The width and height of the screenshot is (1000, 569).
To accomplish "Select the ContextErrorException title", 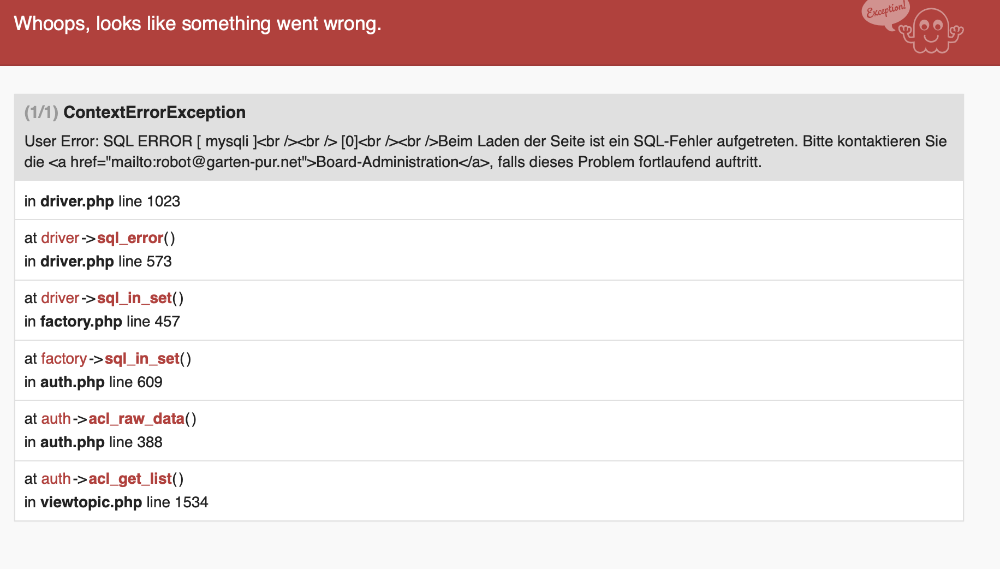I will coord(154,112).
